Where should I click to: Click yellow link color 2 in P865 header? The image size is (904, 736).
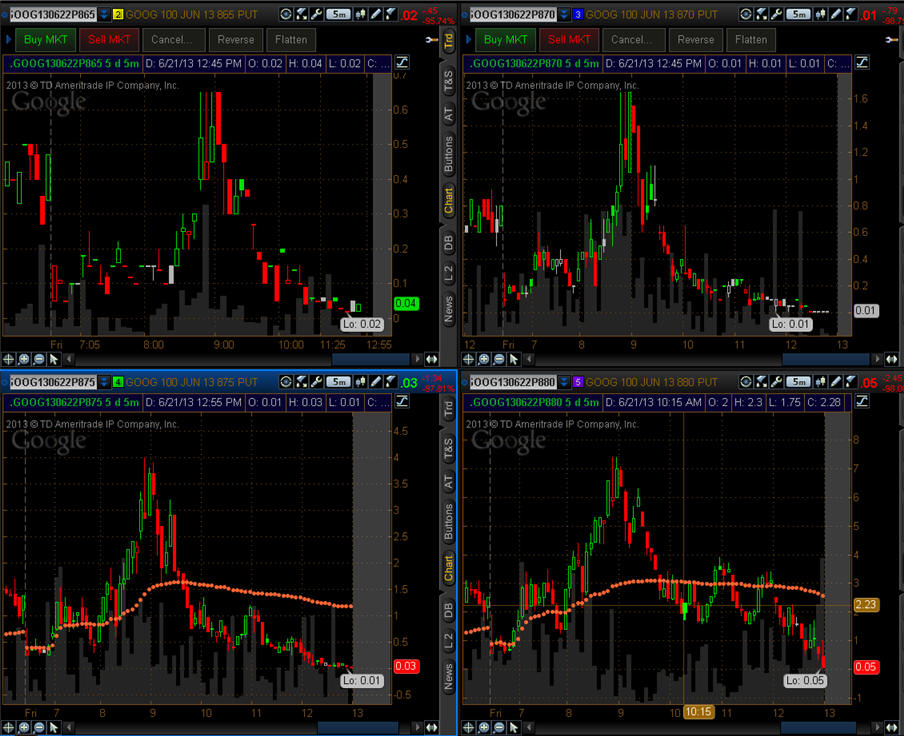pyautogui.click(x=118, y=14)
